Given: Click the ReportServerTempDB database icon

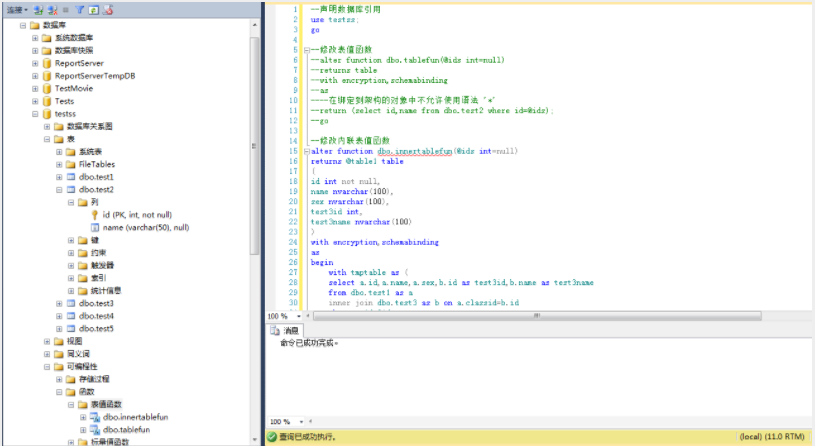Looking at the screenshot, I should point(47,76).
